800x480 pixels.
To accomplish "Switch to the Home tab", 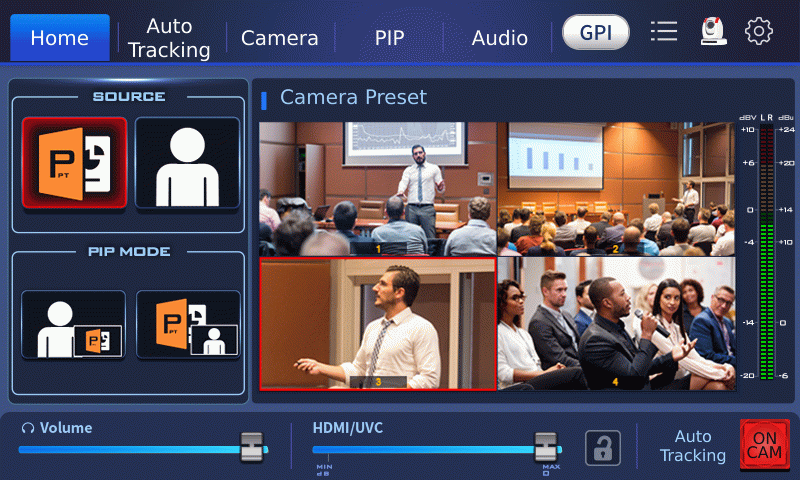I will (x=60, y=38).
